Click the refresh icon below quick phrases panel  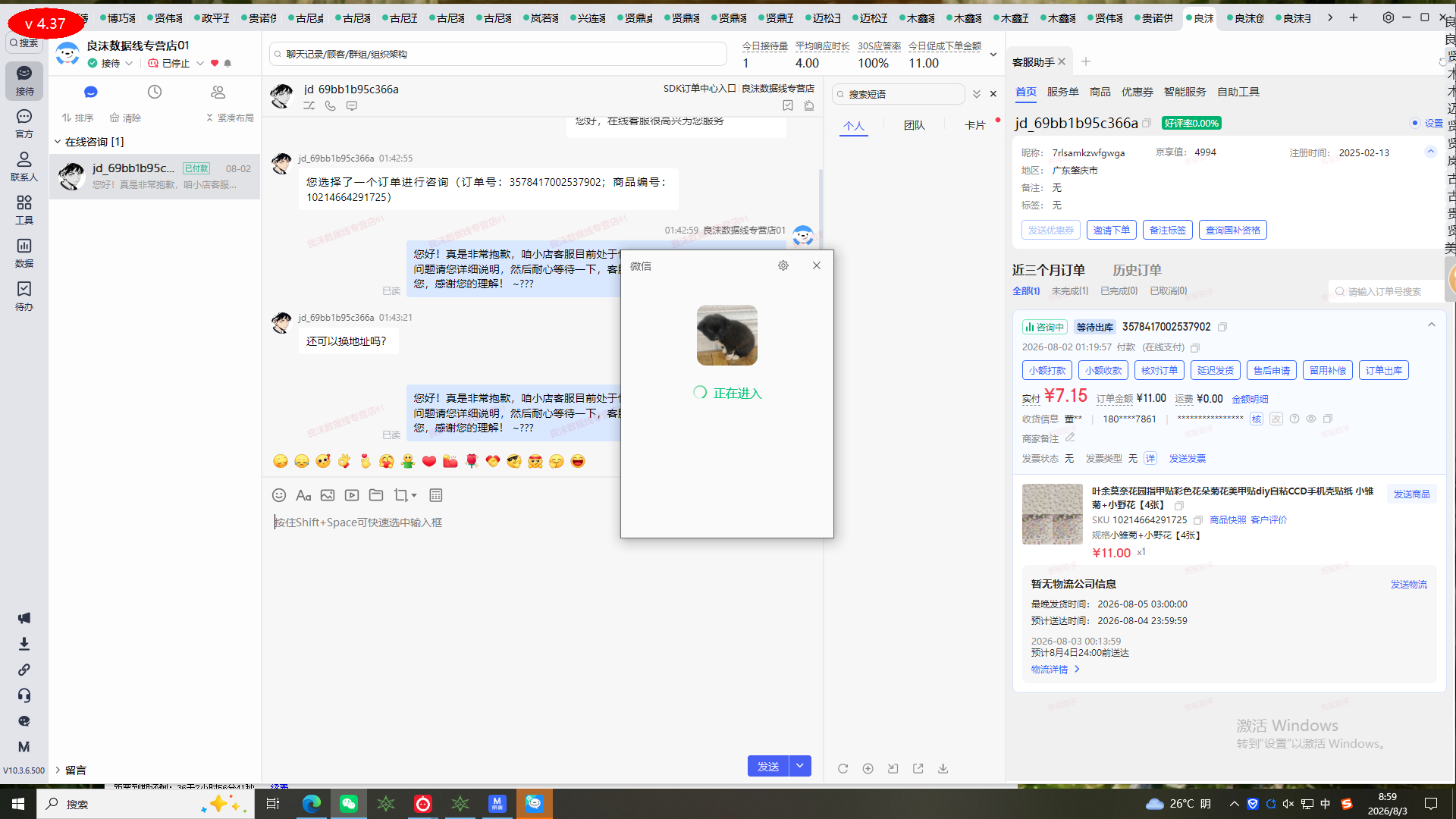(x=843, y=768)
